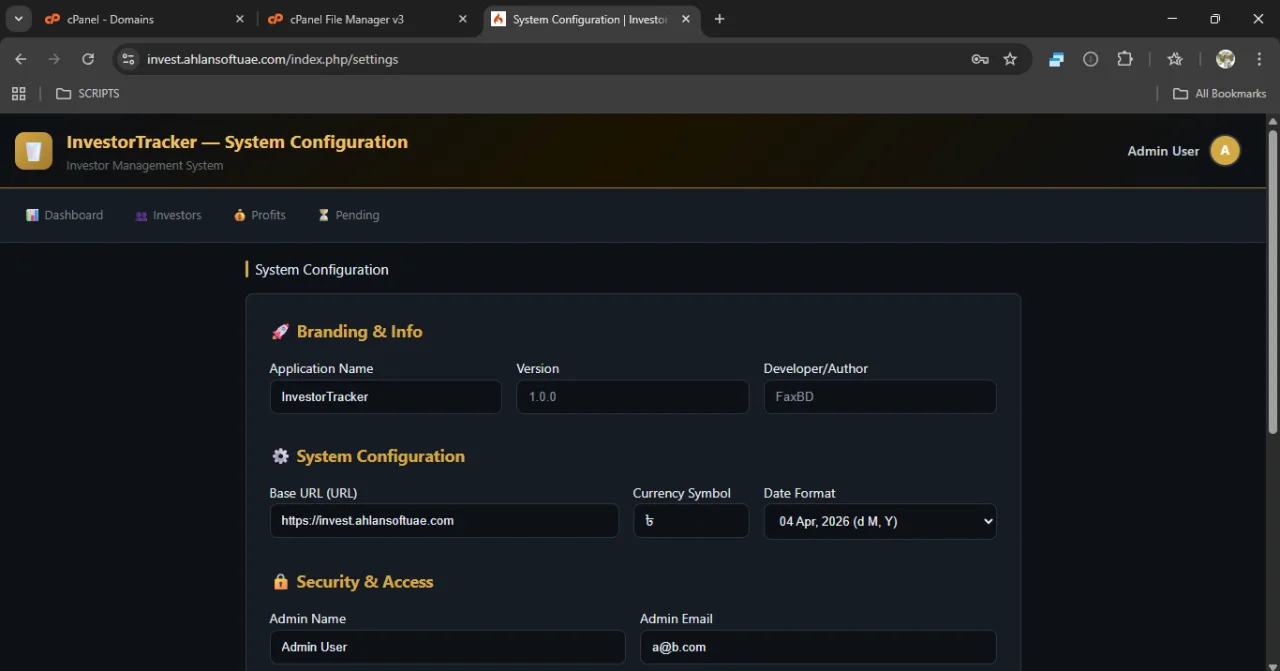Click the blue extension icon in toolbar
1280x671 pixels.
pos(1056,59)
